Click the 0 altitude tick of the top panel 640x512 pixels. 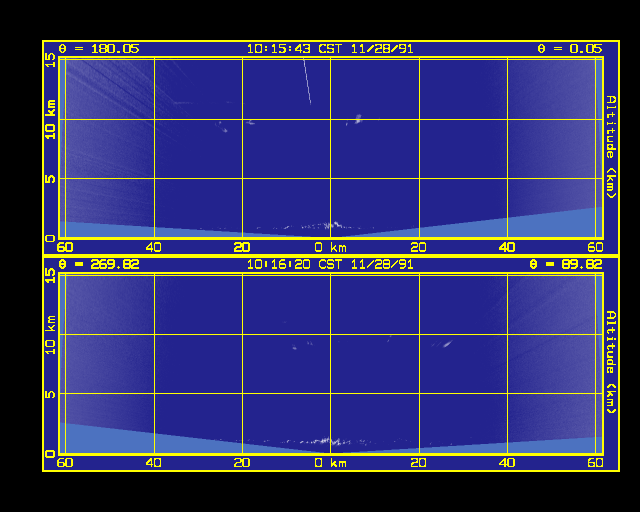point(50,238)
